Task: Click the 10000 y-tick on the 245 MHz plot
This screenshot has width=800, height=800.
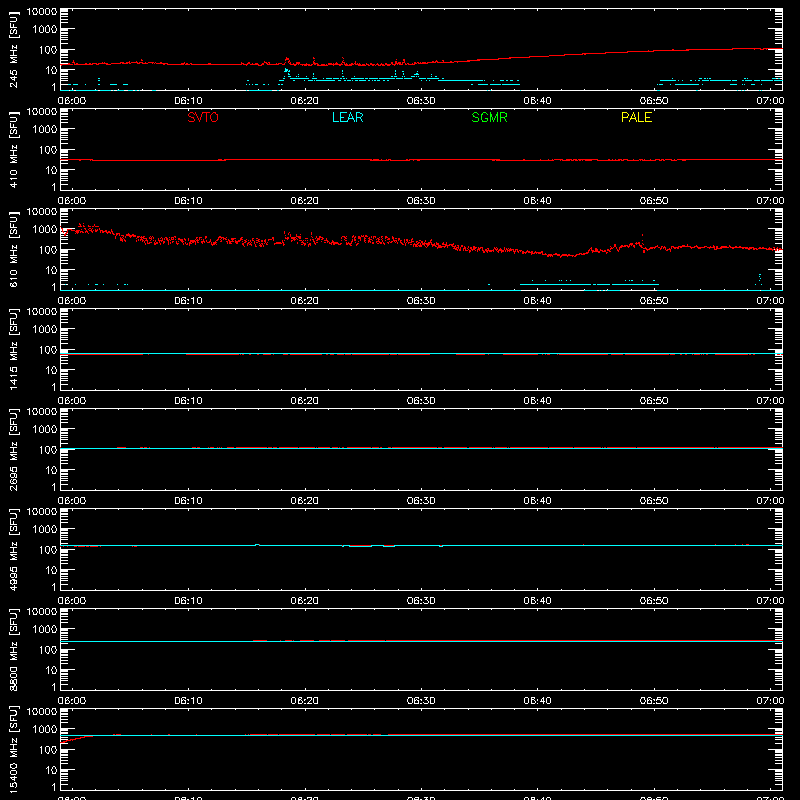Action: [x=42, y=12]
